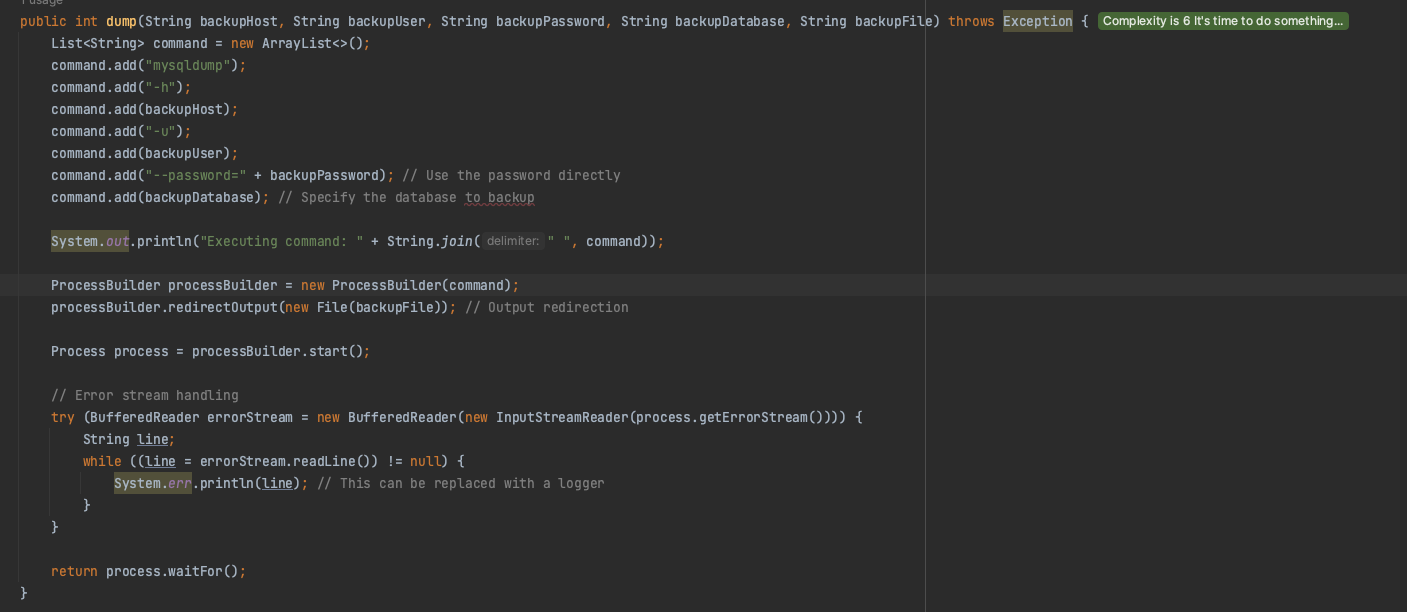Click the "redirectOutput" method call

[x=223, y=307]
